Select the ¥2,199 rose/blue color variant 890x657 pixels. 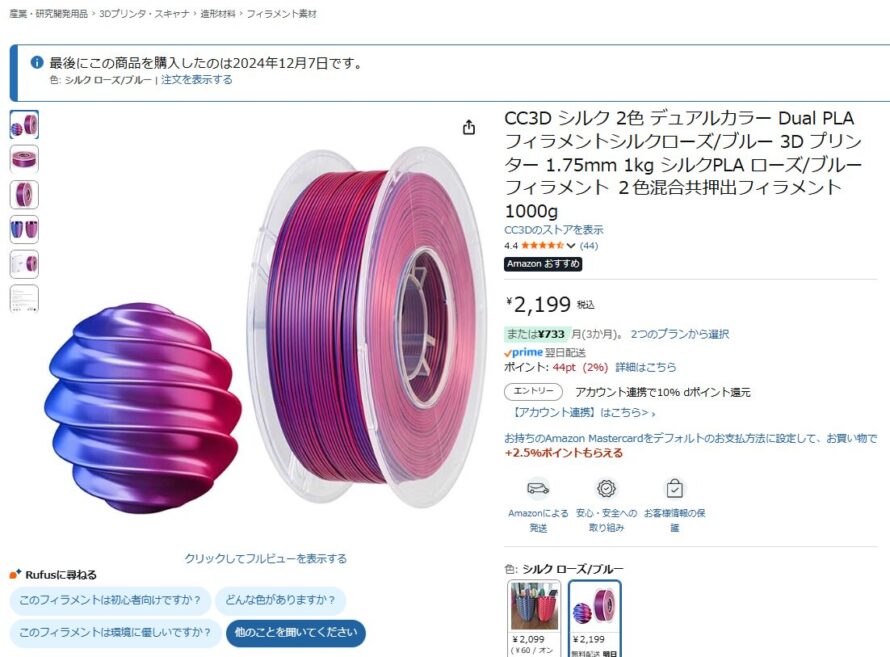point(594,618)
